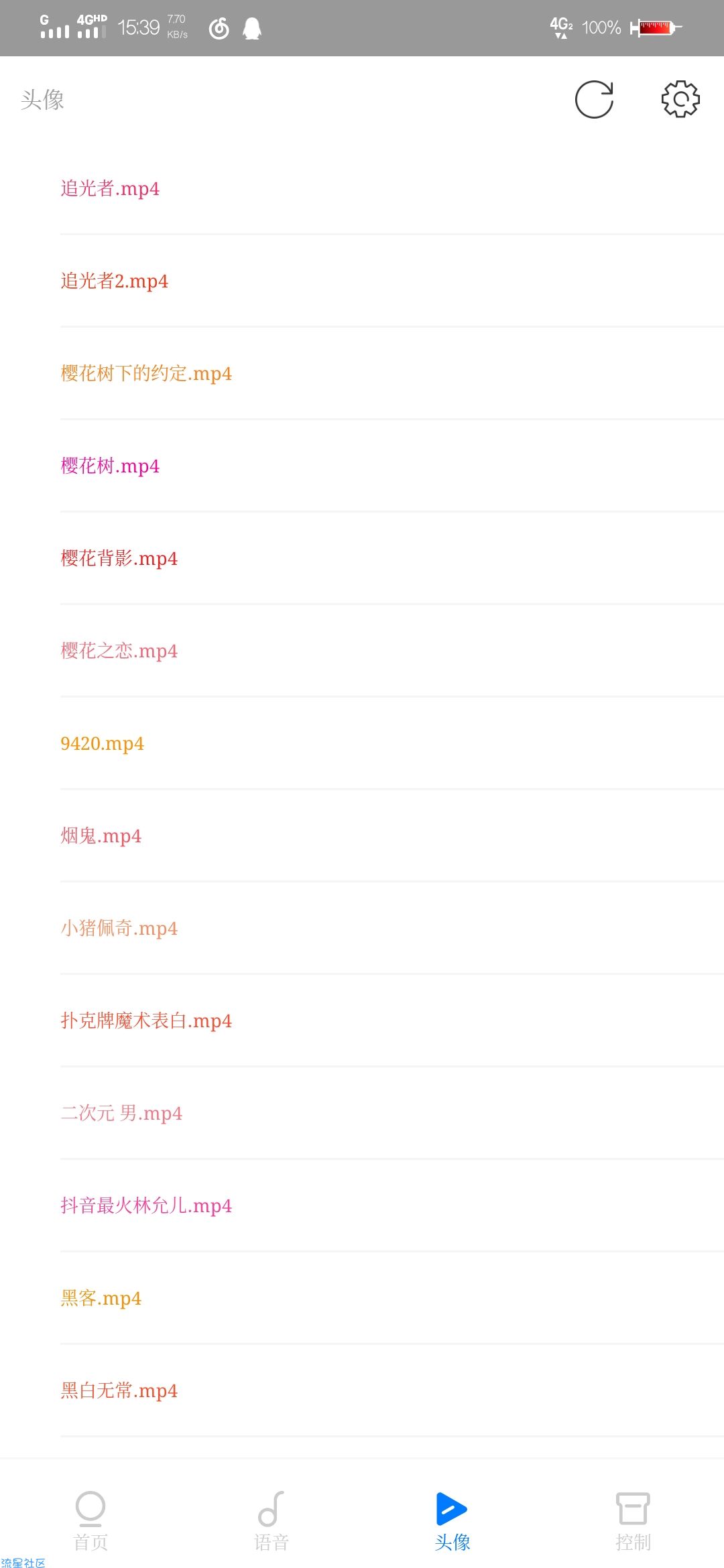Viewport: 724px width, 1568px height.
Task: Select 烟鬼.mp4 from the list
Action: 392,836
